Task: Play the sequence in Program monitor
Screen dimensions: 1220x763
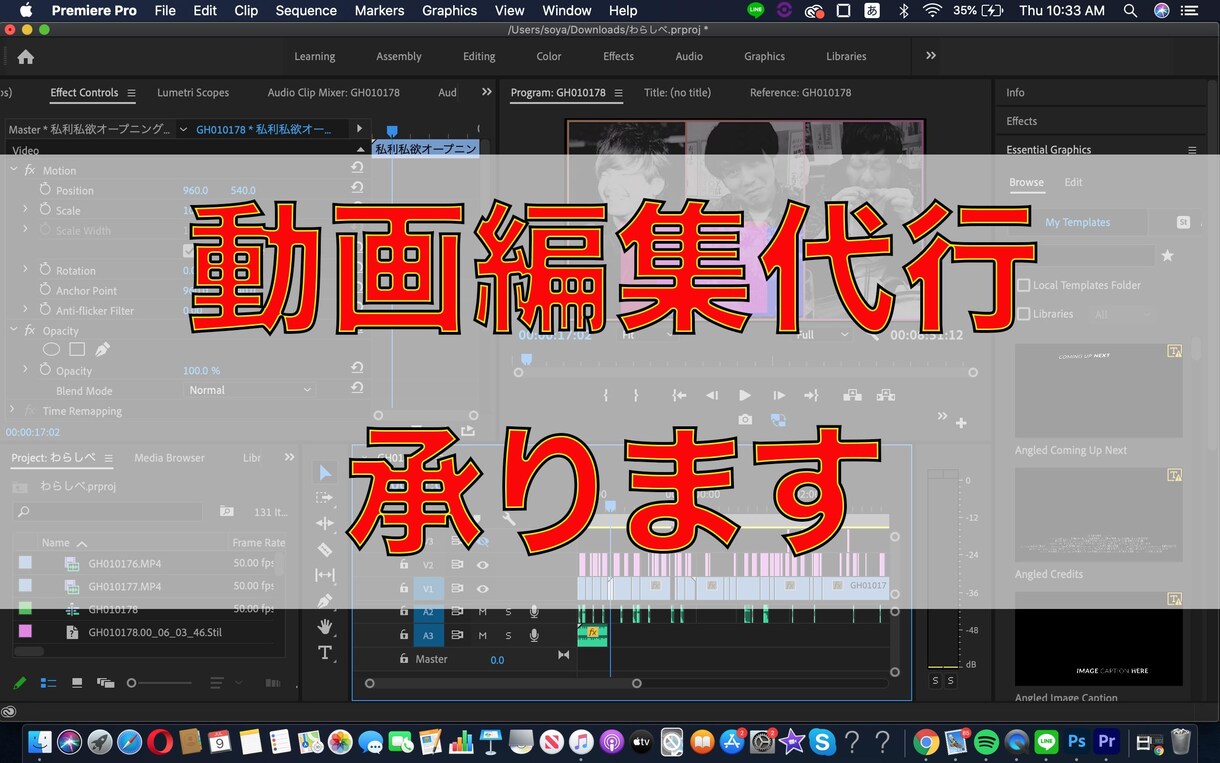Action: pyautogui.click(x=744, y=395)
